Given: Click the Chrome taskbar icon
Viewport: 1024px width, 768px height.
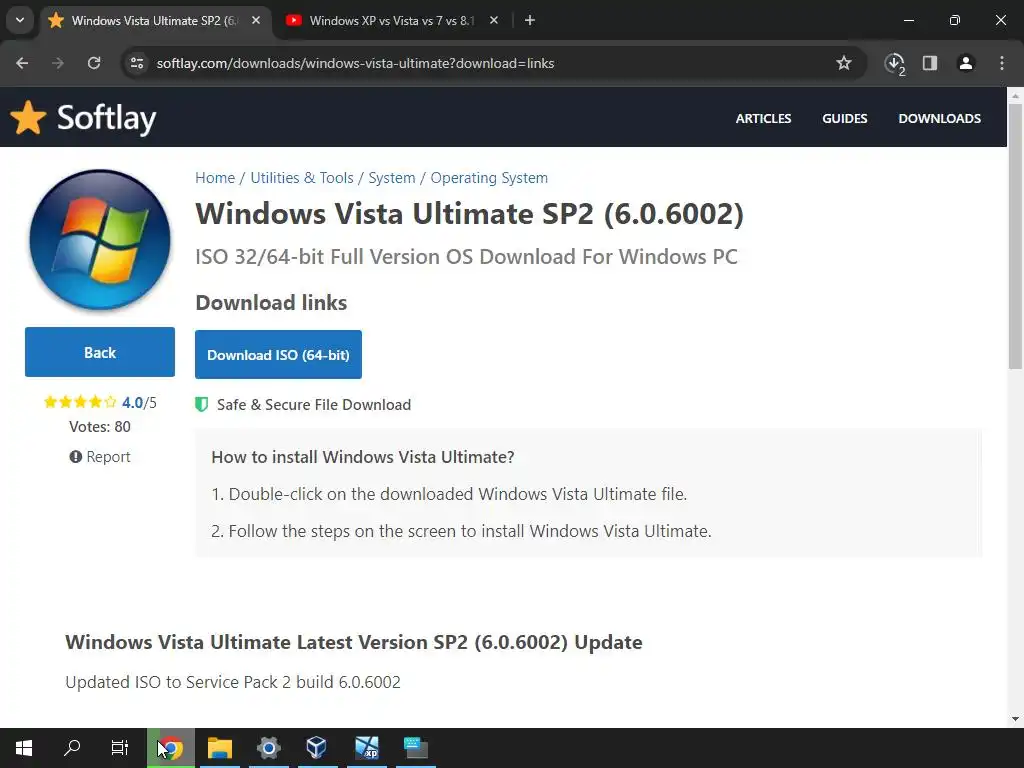Looking at the screenshot, I should click(171, 748).
